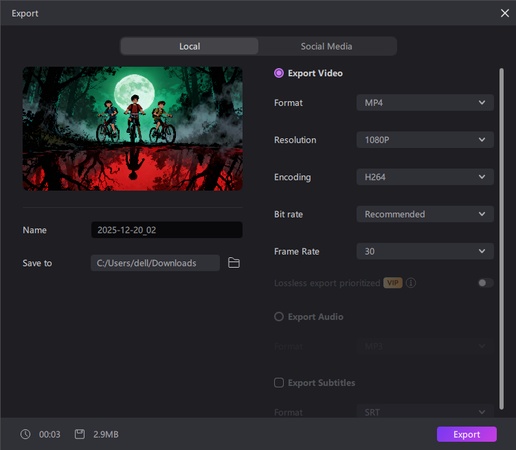The image size is (516, 450).
Task: Open the Format MP4 dropdown
Action: pyautogui.click(x=425, y=103)
